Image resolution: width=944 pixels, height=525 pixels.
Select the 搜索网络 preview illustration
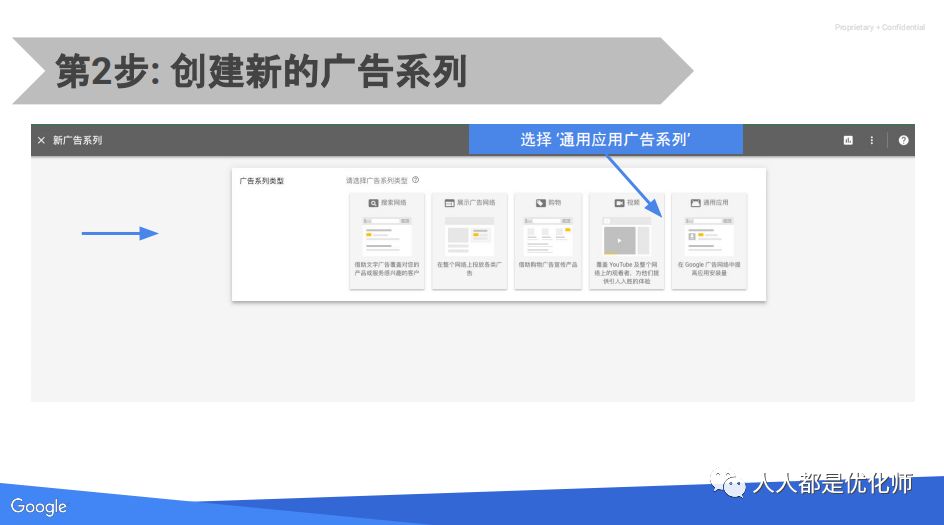pyautogui.click(x=387, y=236)
